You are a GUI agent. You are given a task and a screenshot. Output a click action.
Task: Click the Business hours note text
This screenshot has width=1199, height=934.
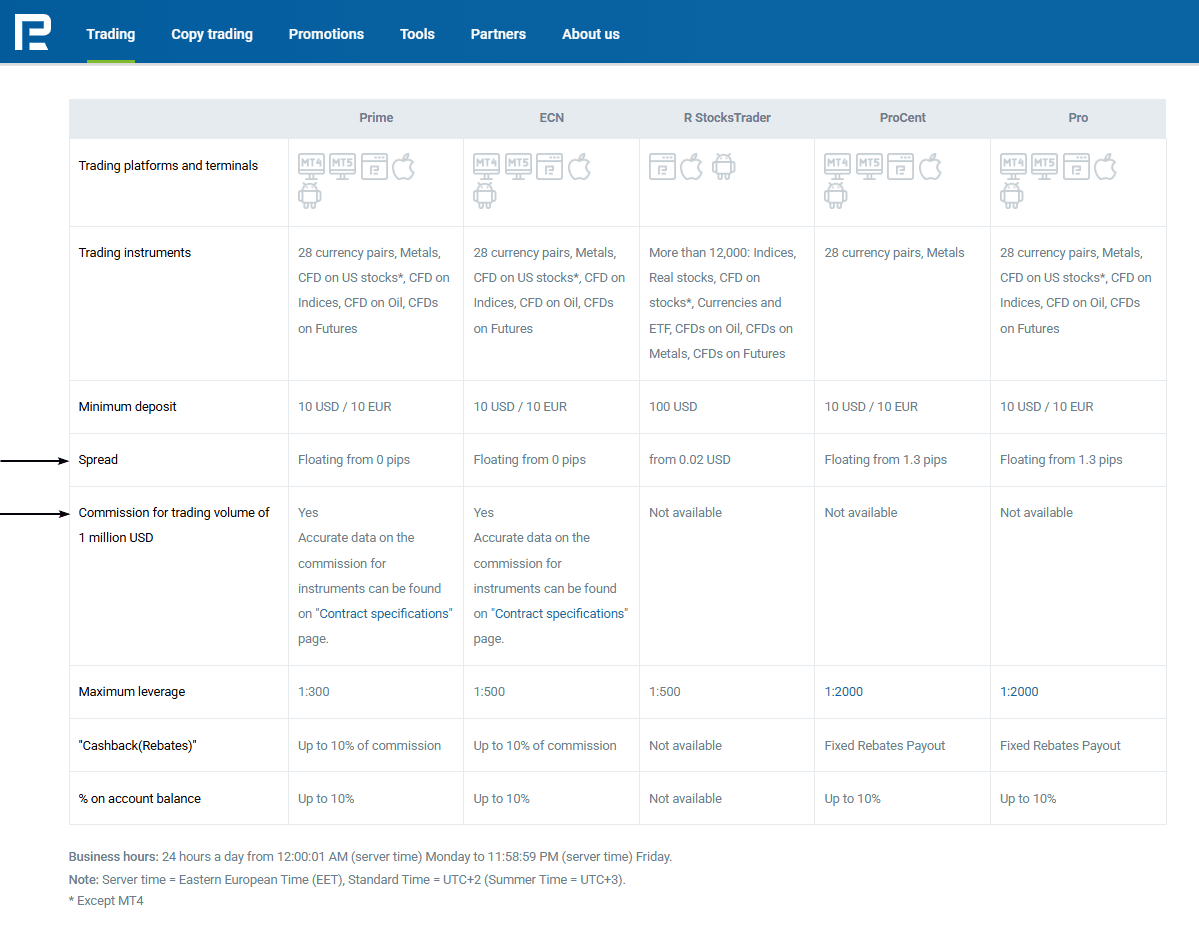[370, 857]
